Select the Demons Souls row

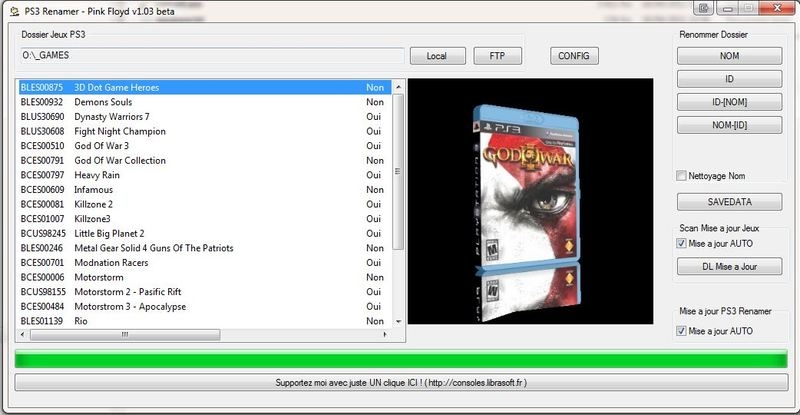(205, 102)
